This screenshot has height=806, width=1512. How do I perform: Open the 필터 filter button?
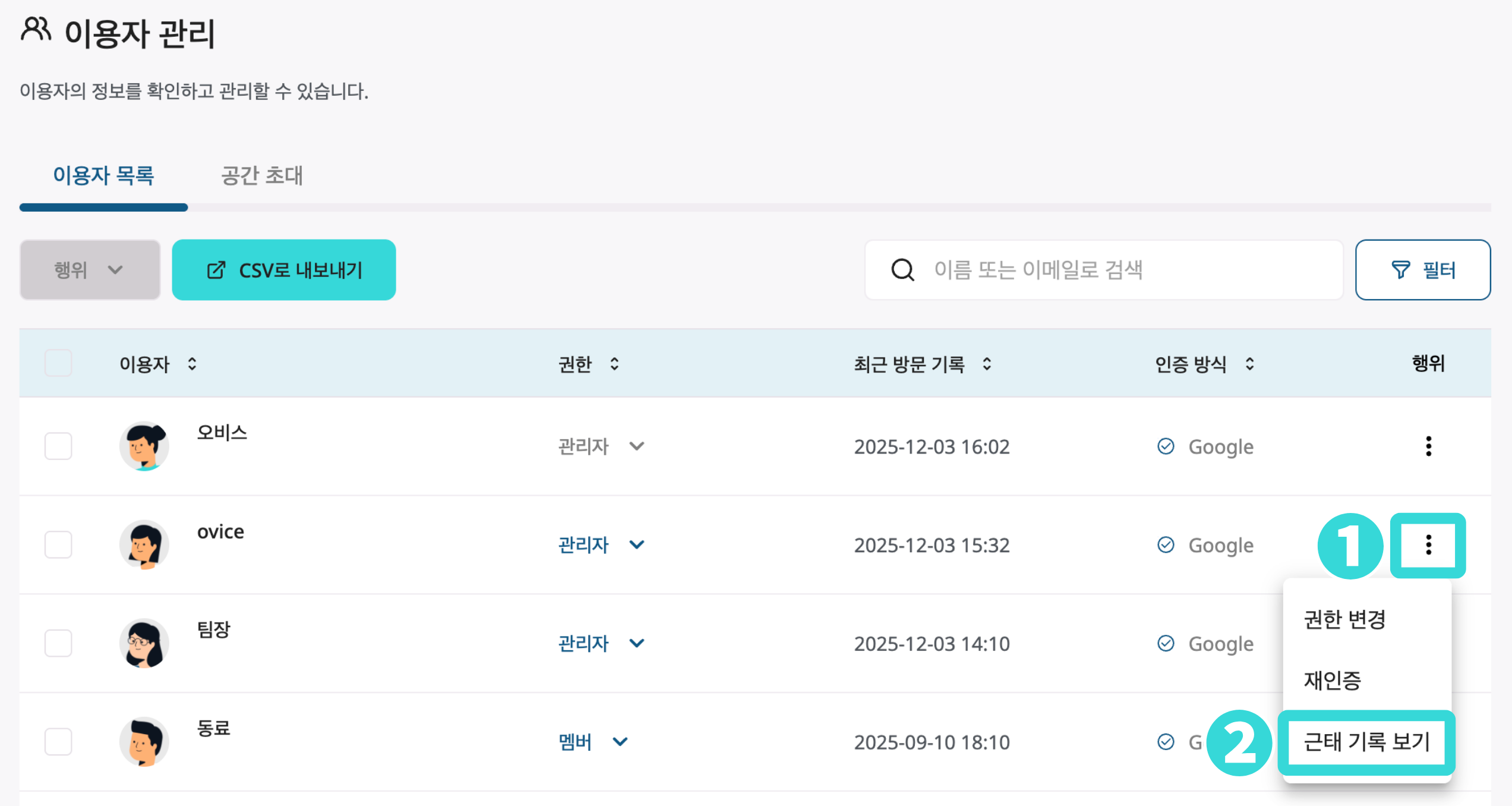point(1422,270)
